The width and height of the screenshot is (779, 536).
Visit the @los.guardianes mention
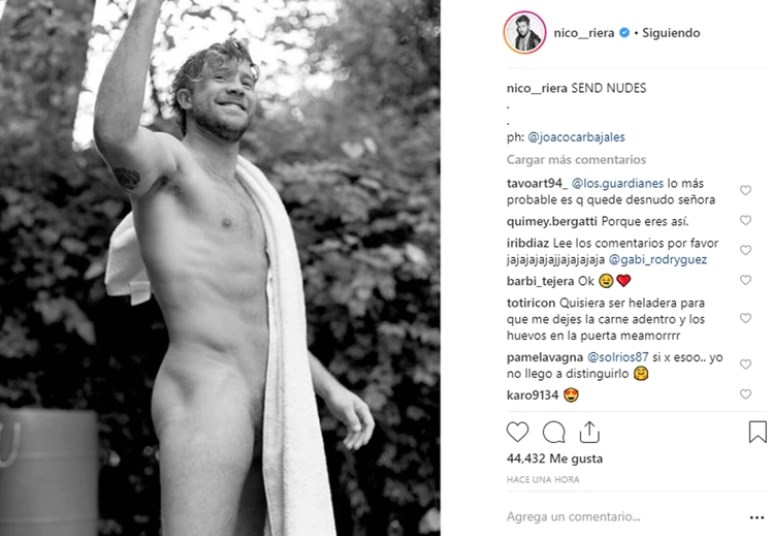(618, 184)
